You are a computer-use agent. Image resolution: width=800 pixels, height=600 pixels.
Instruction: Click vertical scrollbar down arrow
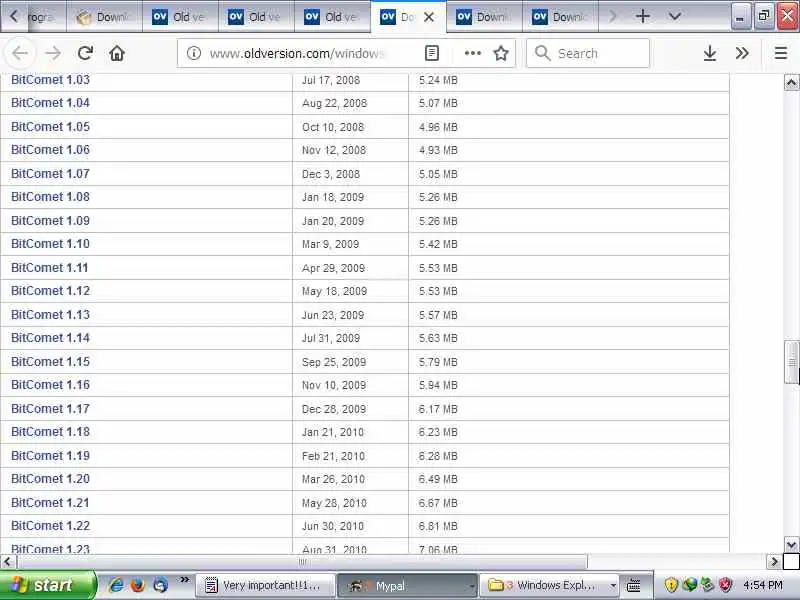pyautogui.click(x=791, y=544)
